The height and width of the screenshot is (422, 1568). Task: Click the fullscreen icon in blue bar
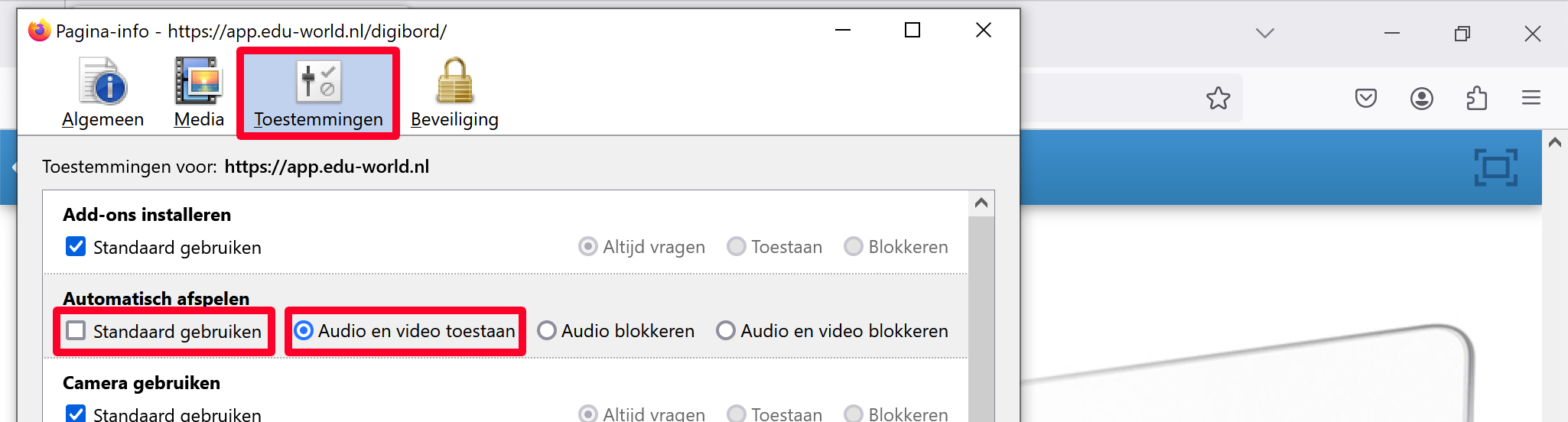1495,167
